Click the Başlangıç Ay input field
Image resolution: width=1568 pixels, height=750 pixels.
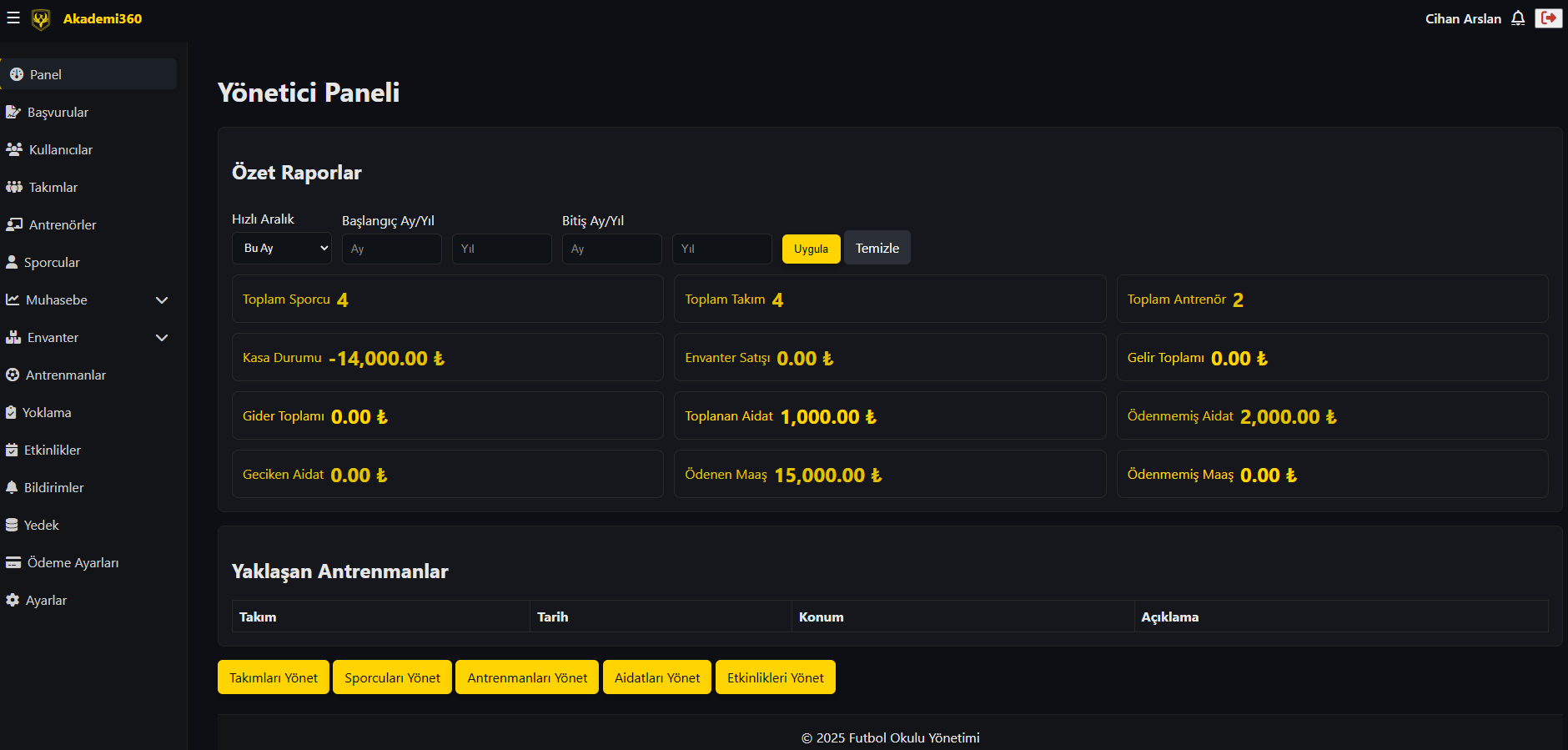click(391, 249)
